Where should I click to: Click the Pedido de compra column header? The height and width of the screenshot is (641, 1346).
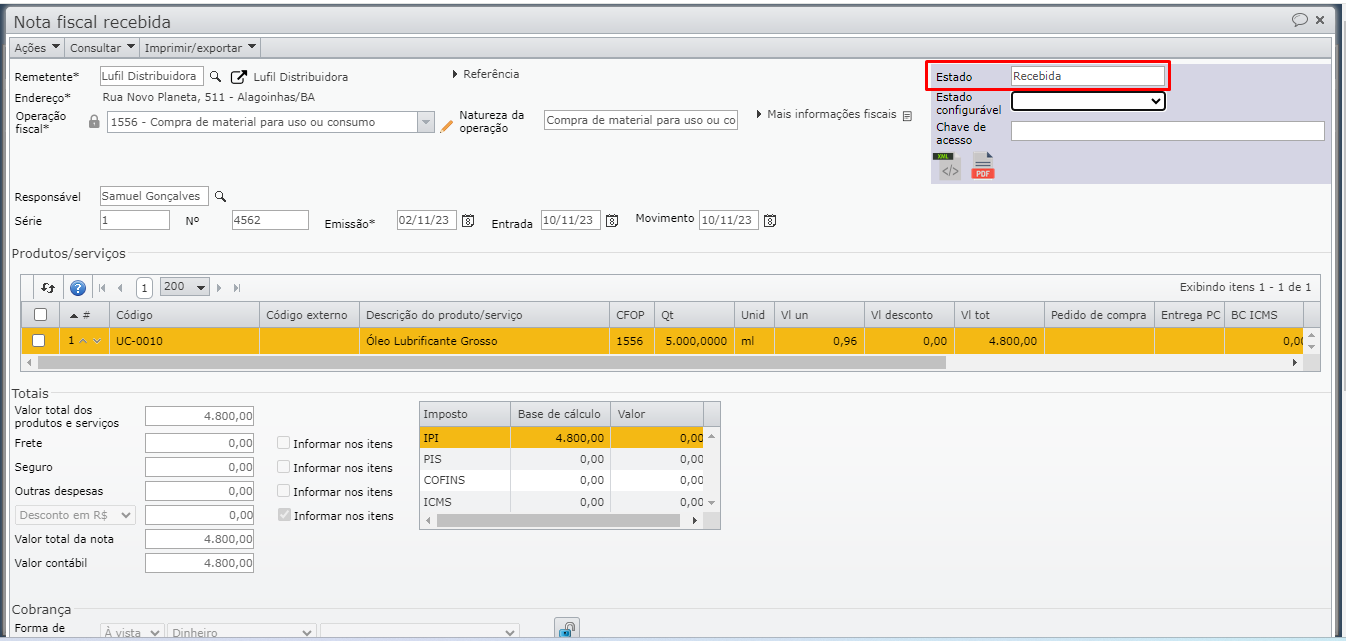(x=1099, y=315)
